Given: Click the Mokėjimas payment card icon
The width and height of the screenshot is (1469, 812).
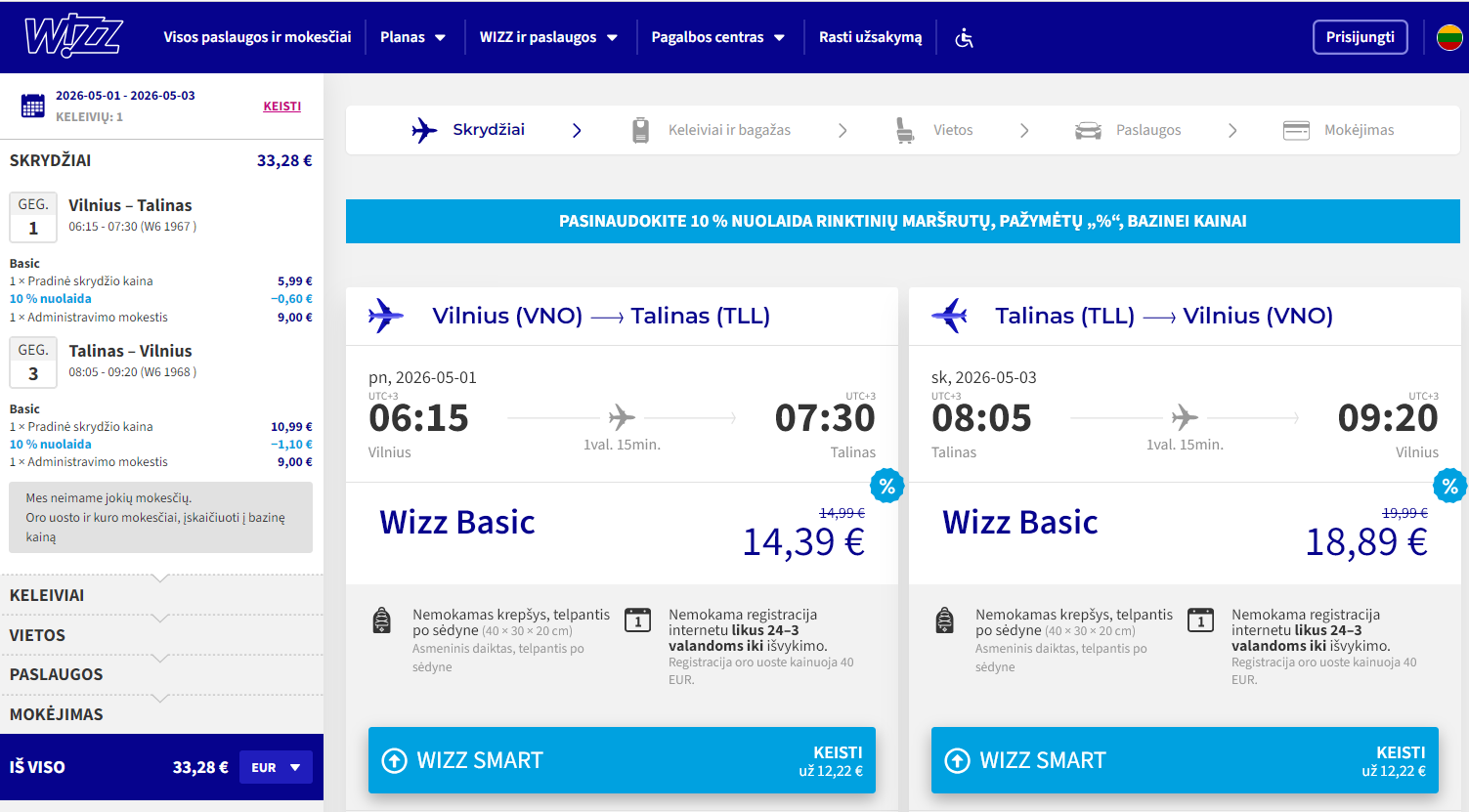Looking at the screenshot, I should point(1296,129).
